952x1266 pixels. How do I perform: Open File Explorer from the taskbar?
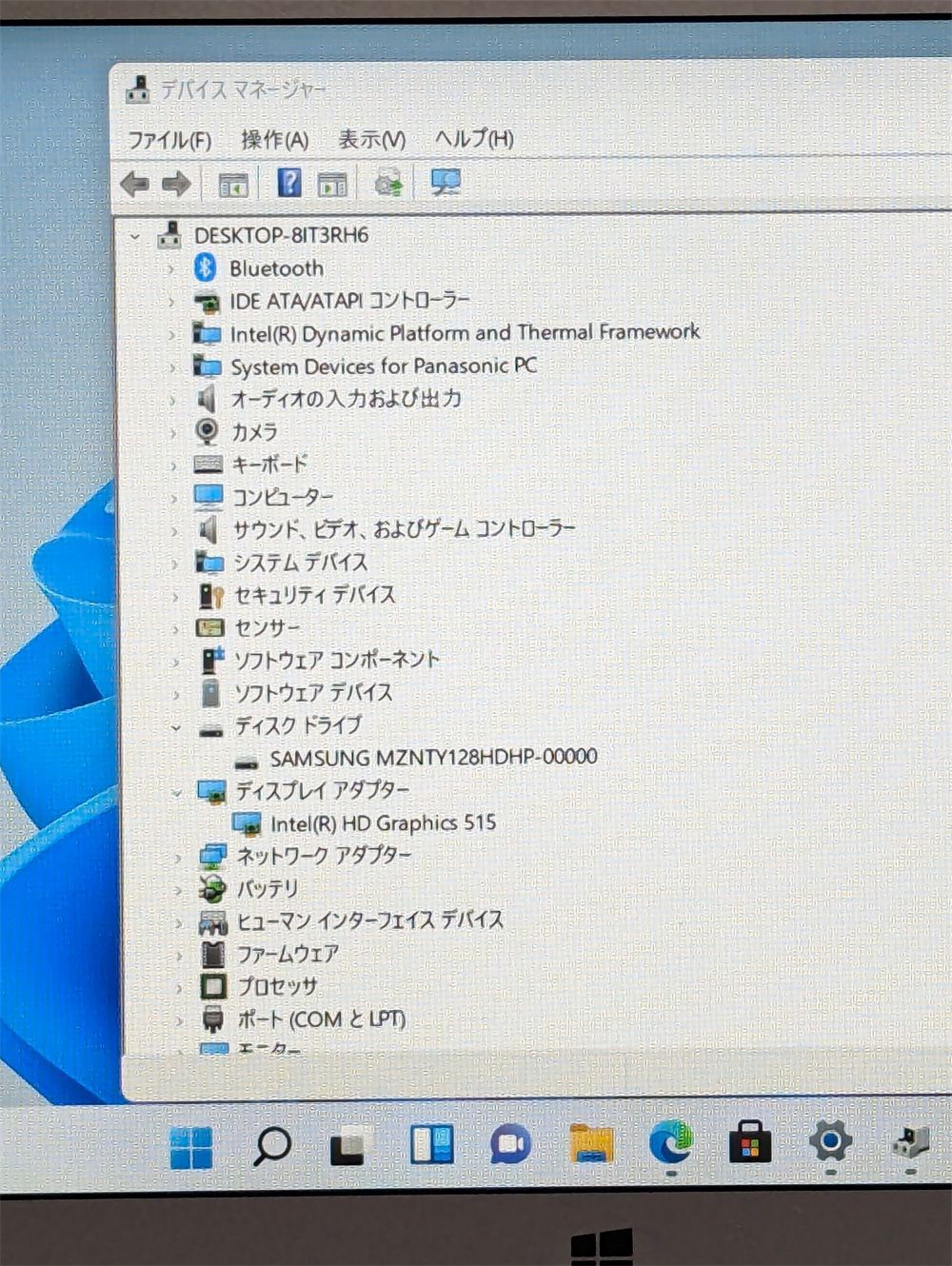[x=591, y=1143]
